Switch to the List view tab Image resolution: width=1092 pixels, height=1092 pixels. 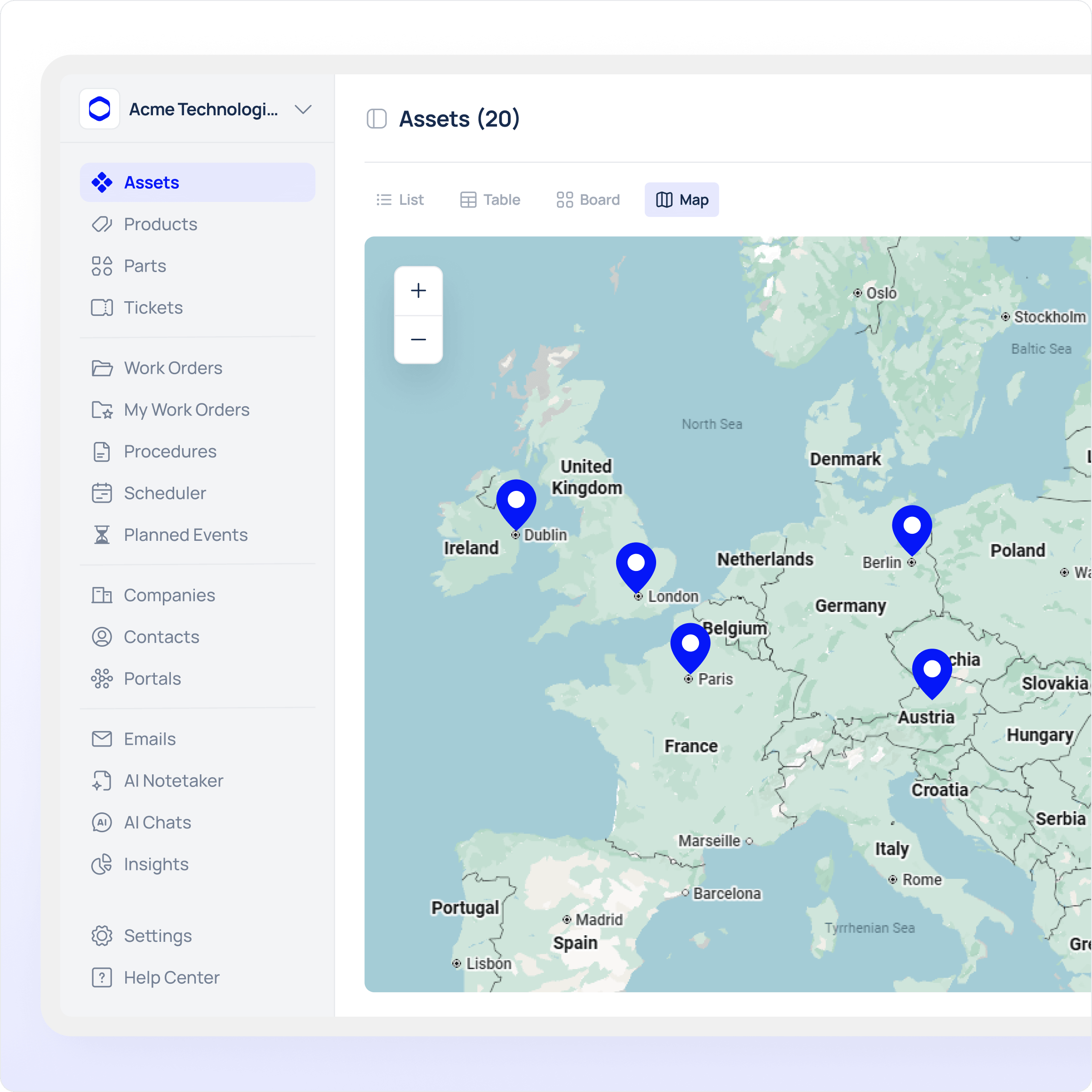[x=400, y=200]
